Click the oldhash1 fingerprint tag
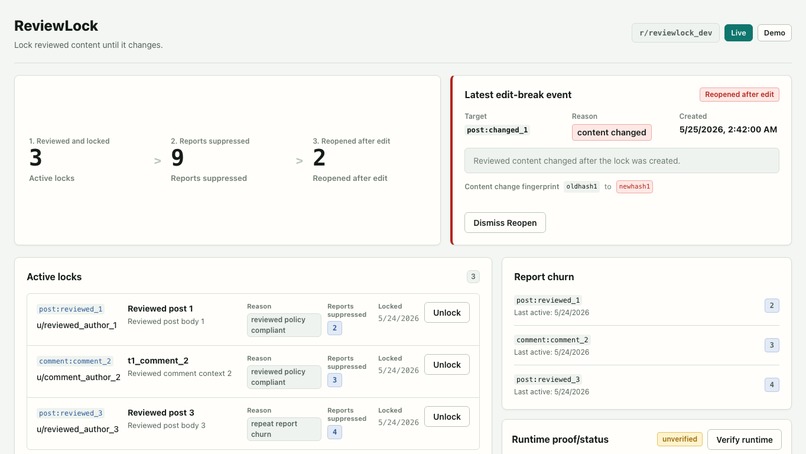806x454 pixels. tap(581, 187)
